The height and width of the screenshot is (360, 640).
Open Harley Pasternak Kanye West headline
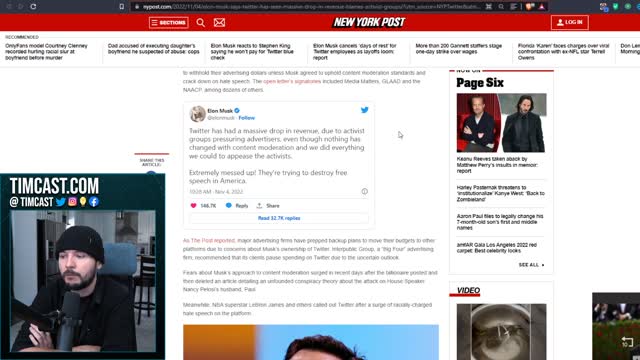click(500, 193)
